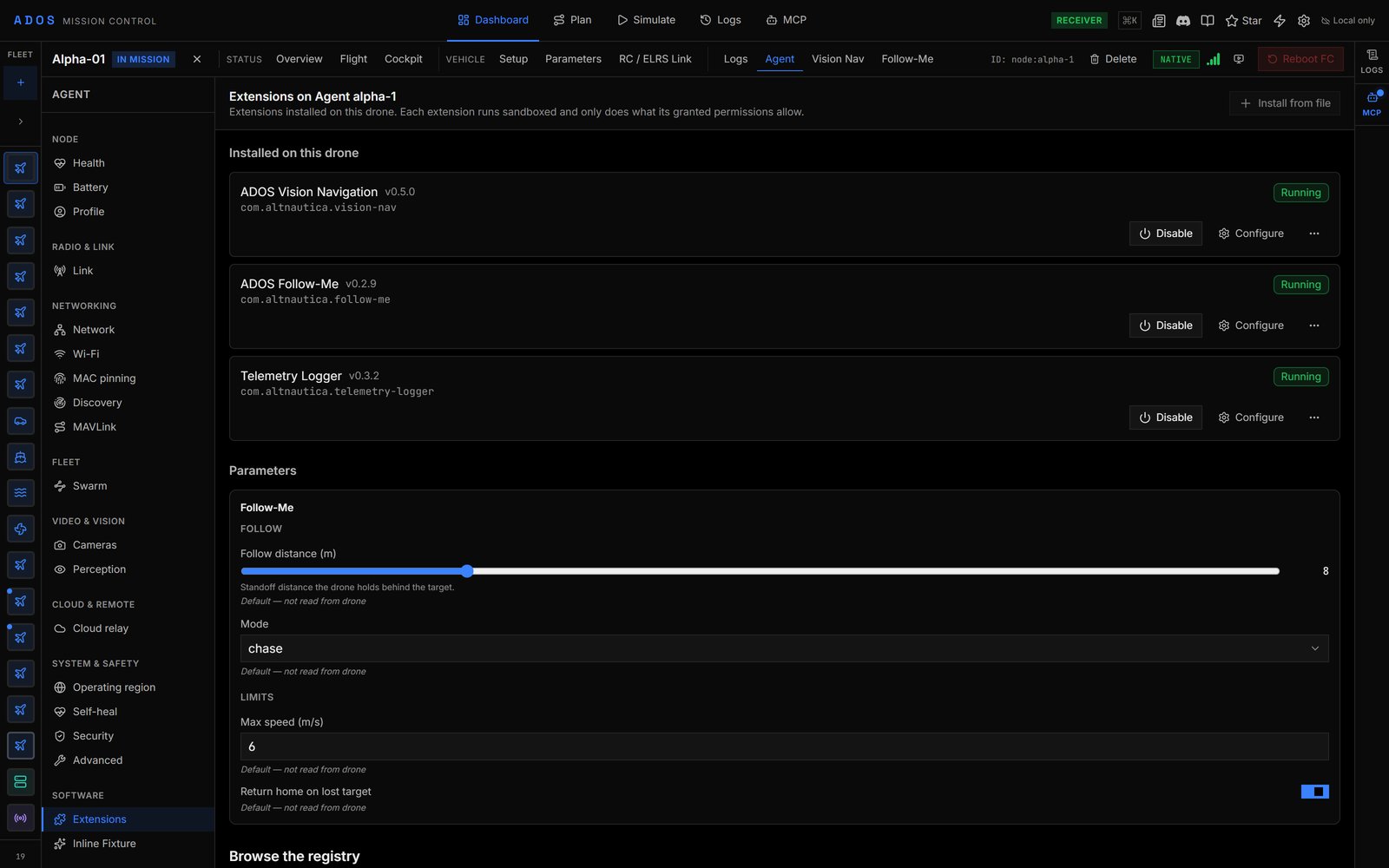Image resolution: width=1389 pixels, height=868 pixels.
Task: Click the command palette ⌘K shortcut
Action: point(1129,20)
